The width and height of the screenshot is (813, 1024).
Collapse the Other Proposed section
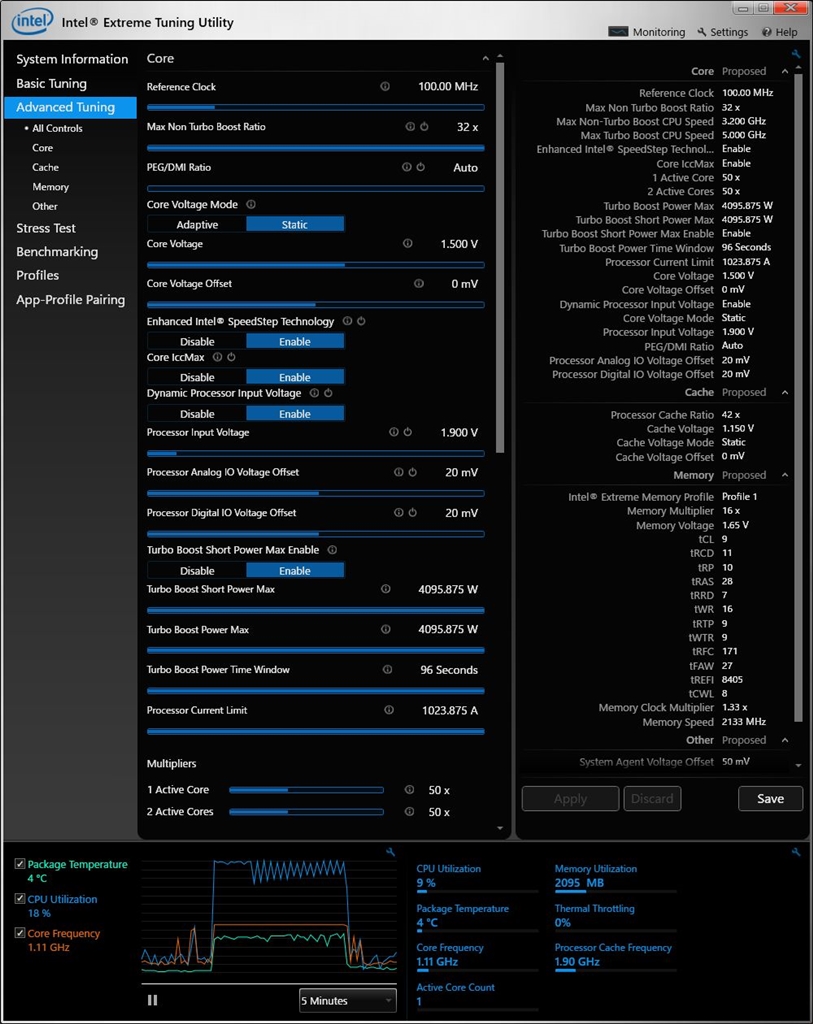[x=785, y=740]
